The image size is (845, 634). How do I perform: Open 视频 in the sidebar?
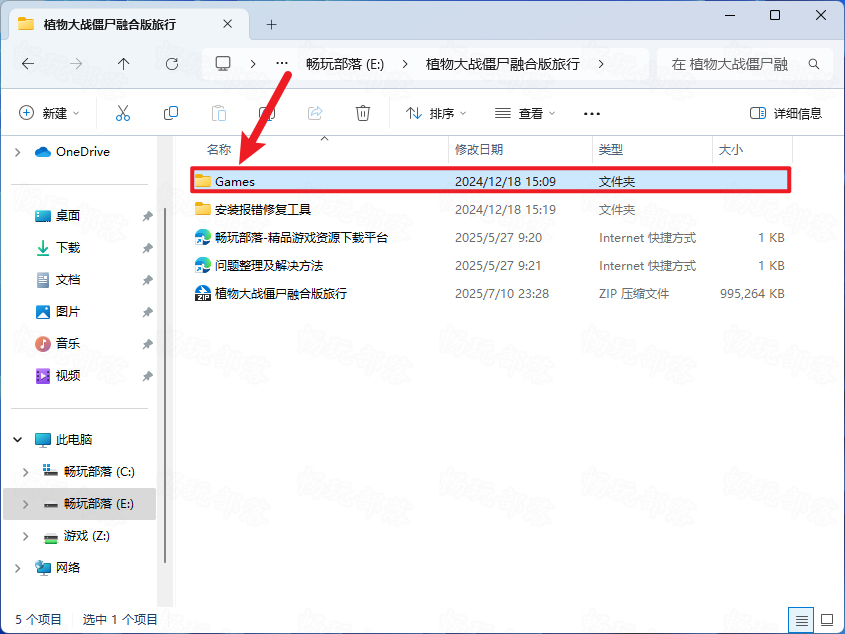(67, 375)
